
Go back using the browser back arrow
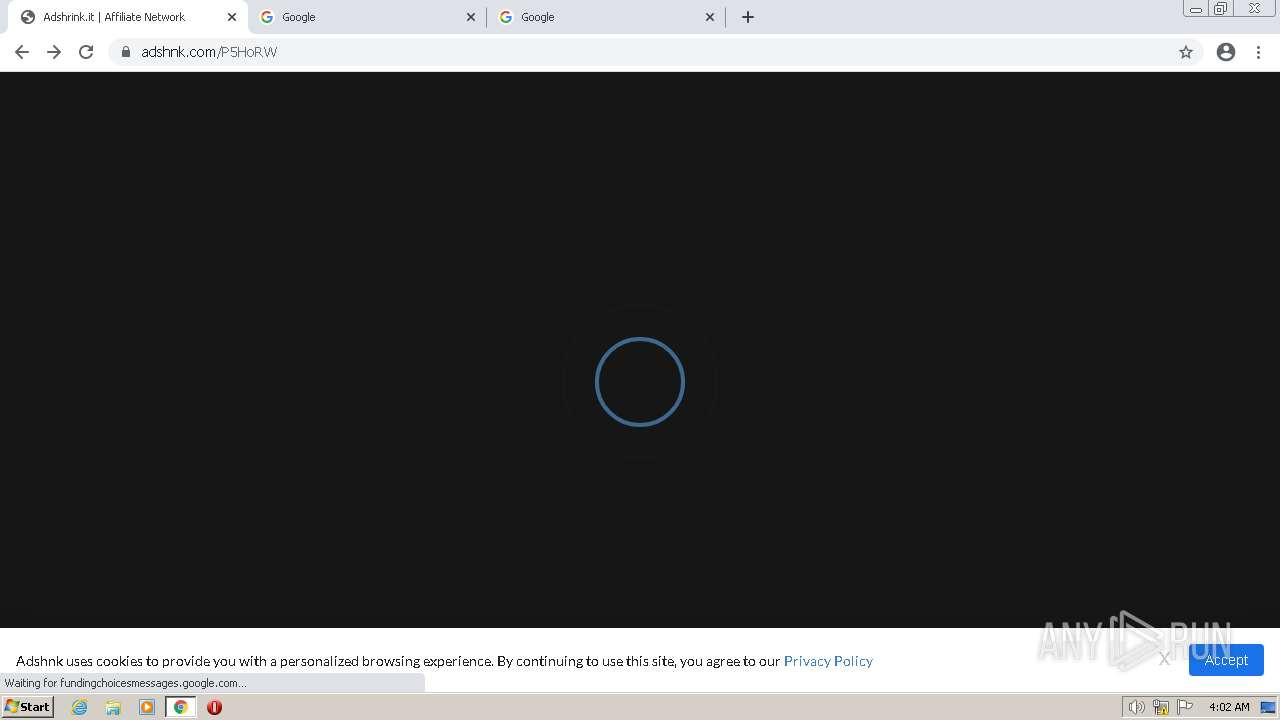tap(22, 52)
